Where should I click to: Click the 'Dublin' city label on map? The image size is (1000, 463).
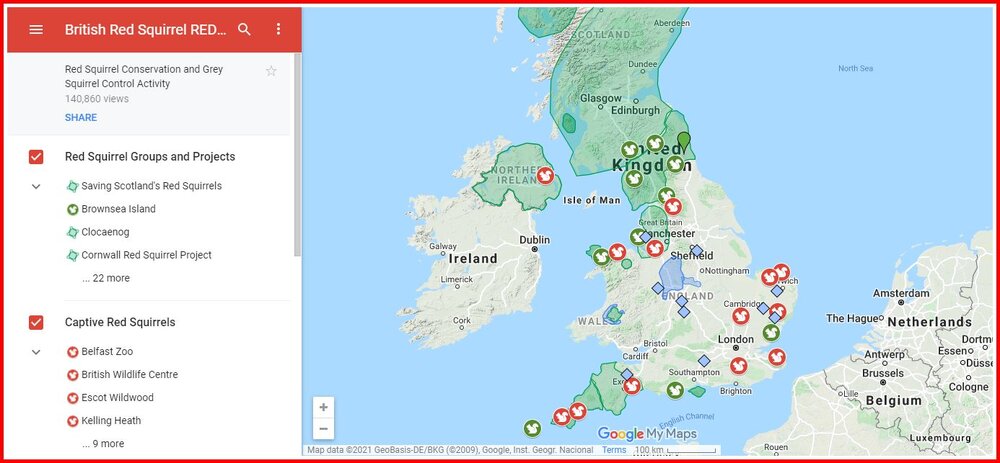tap(534, 240)
